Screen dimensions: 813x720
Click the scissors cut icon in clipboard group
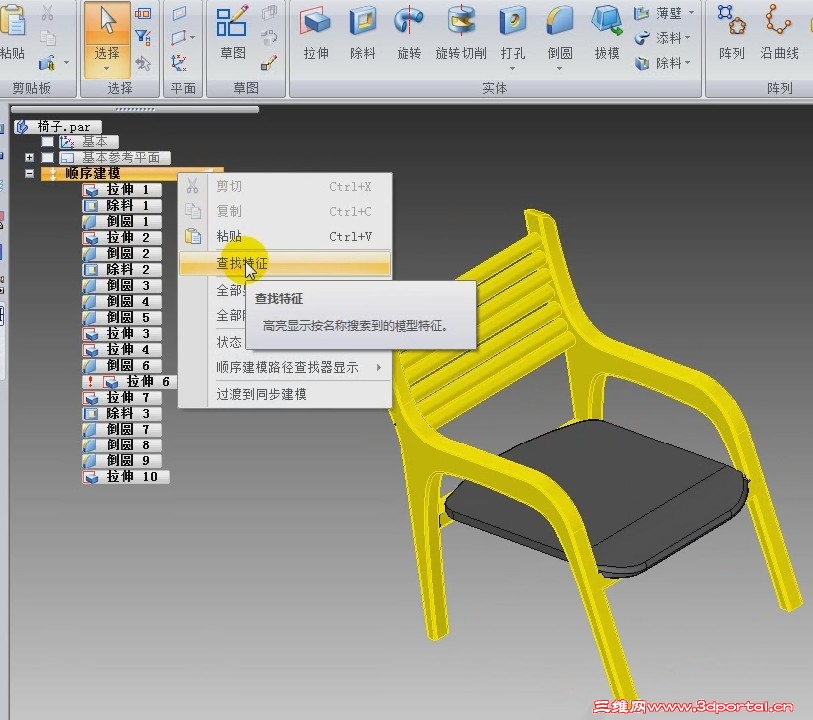[48, 13]
